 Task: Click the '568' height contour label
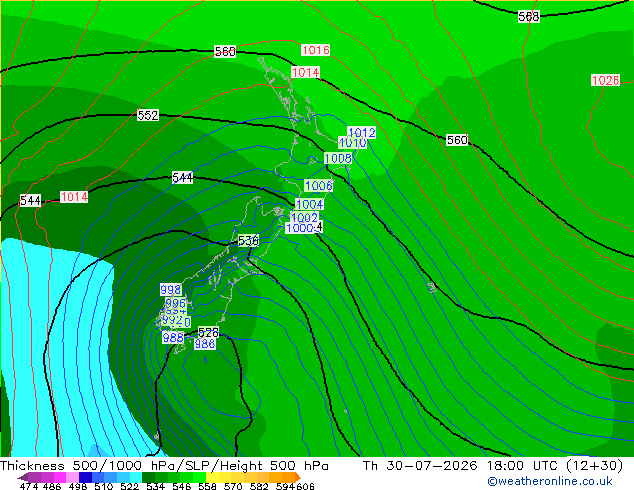529,17
